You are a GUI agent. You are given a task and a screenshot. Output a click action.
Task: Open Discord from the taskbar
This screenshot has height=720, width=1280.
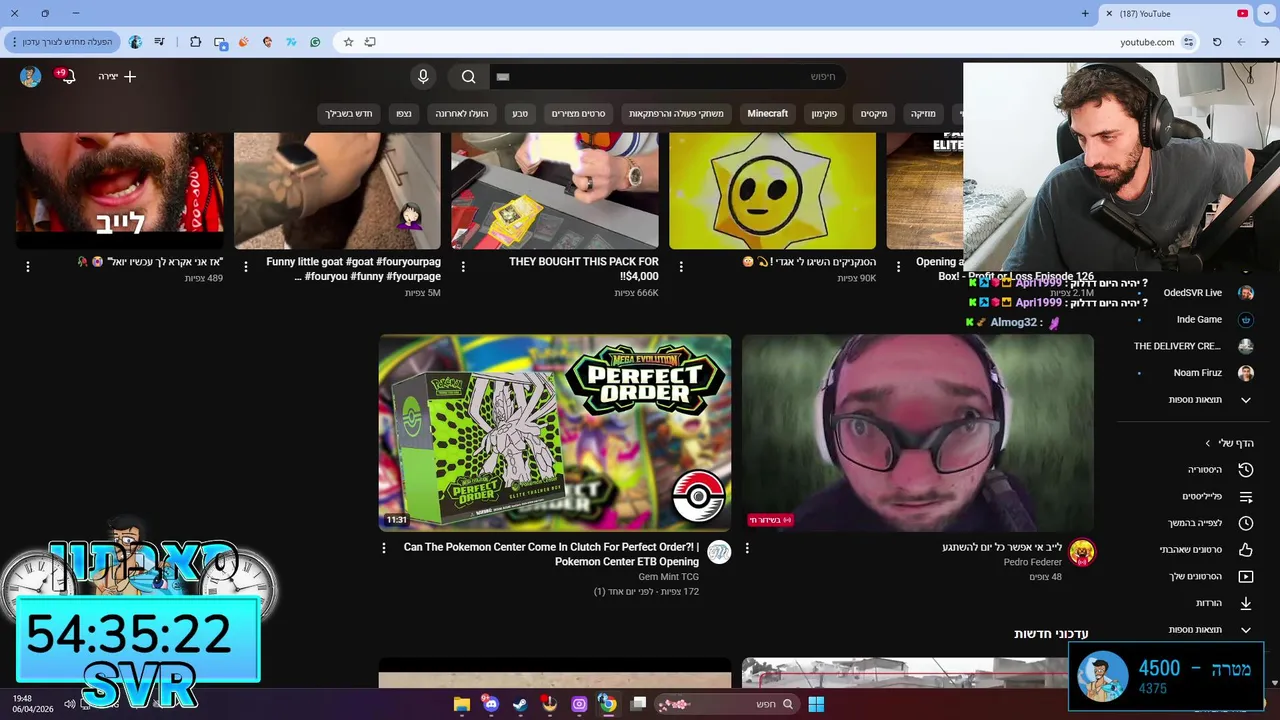pos(490,704)
